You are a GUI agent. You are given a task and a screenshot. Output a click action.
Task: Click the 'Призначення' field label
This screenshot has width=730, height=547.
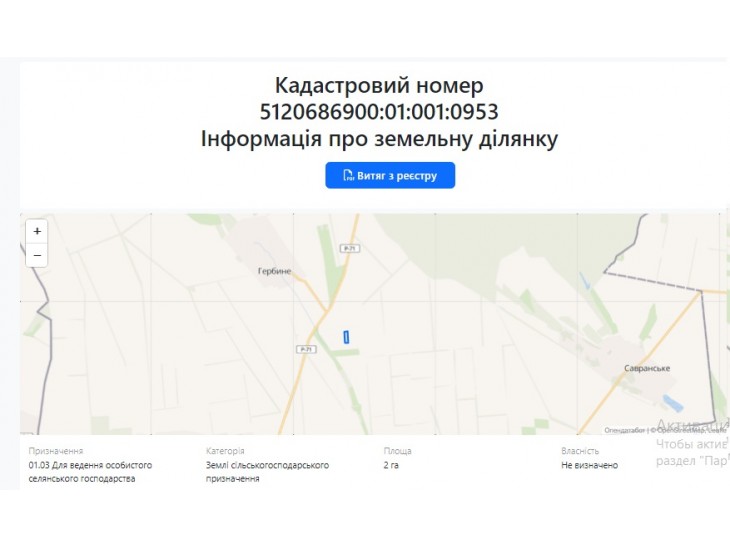point(56,451)
